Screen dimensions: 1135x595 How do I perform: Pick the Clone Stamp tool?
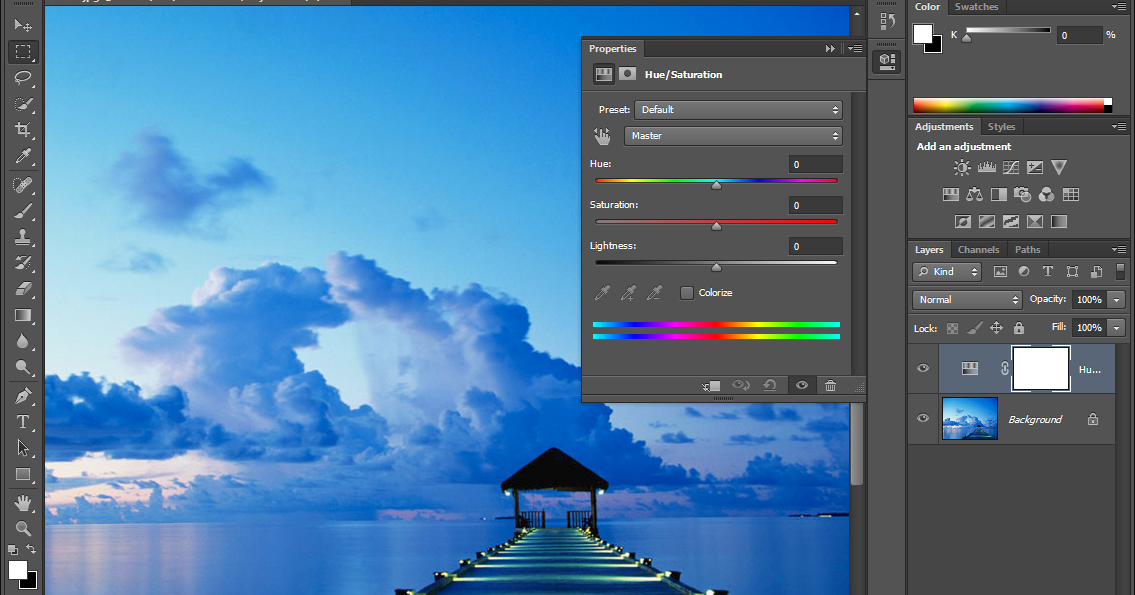pos(23,237)
